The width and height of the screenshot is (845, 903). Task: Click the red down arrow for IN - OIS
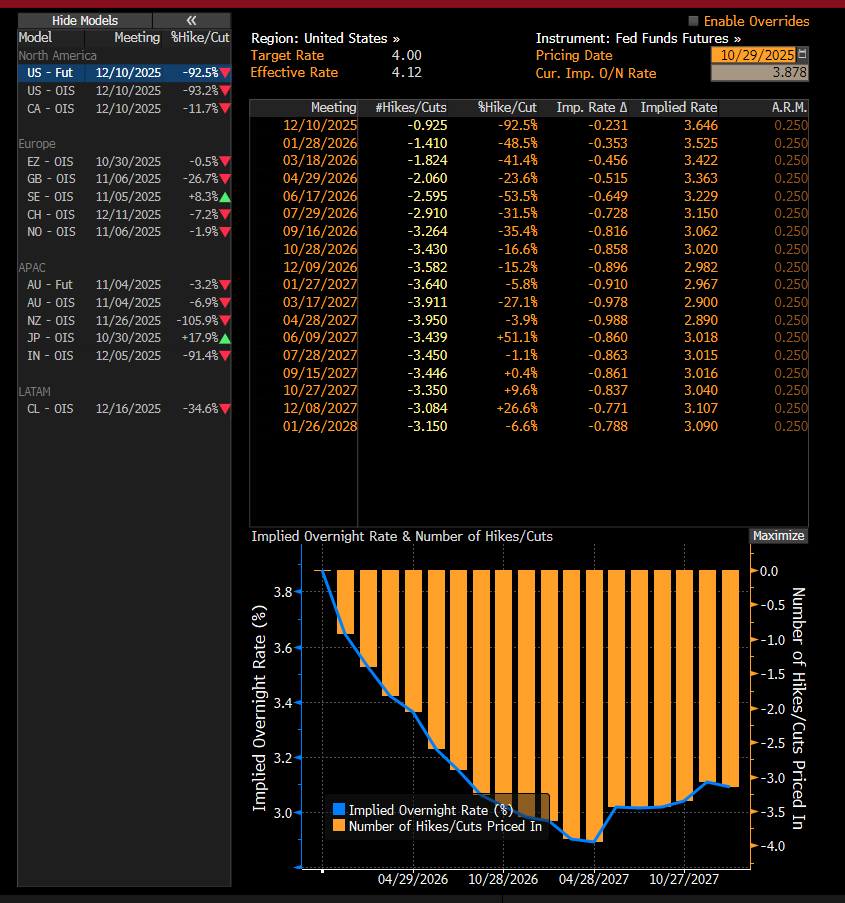pyautogui.click(x=225, y=356)
